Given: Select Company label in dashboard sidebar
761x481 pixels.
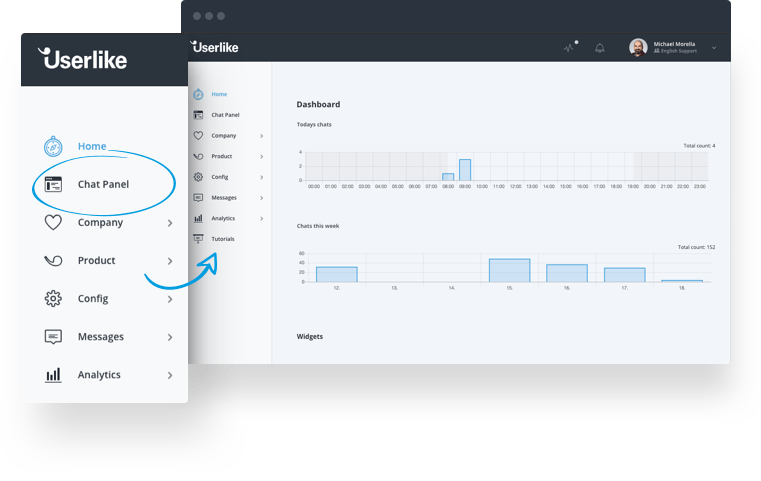Looking at the screenshot, I should click(x=224, y=135).
